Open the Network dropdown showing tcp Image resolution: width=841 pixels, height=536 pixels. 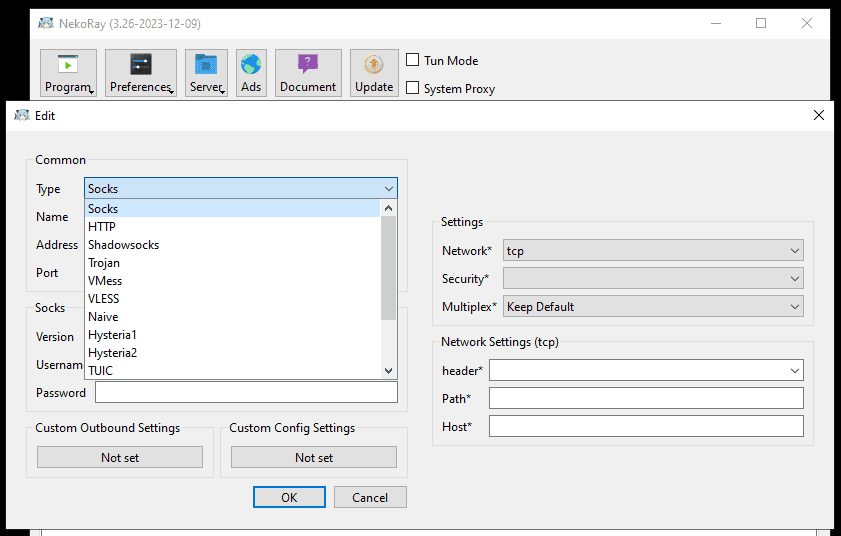pos(653,251)
